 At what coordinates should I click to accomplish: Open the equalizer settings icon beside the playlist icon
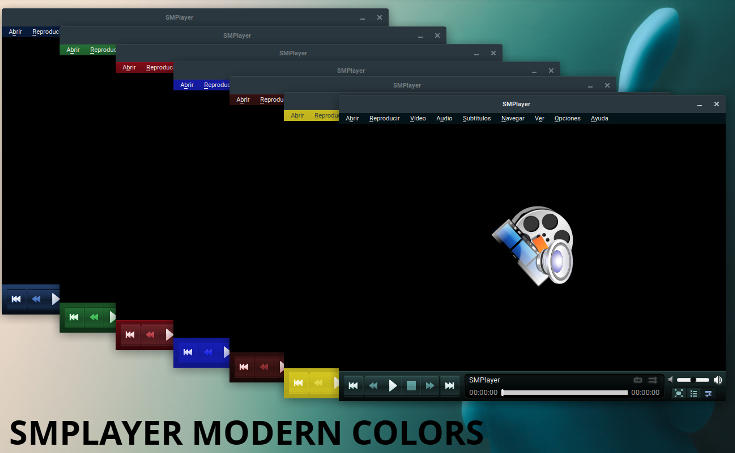[x=708, y=393]
